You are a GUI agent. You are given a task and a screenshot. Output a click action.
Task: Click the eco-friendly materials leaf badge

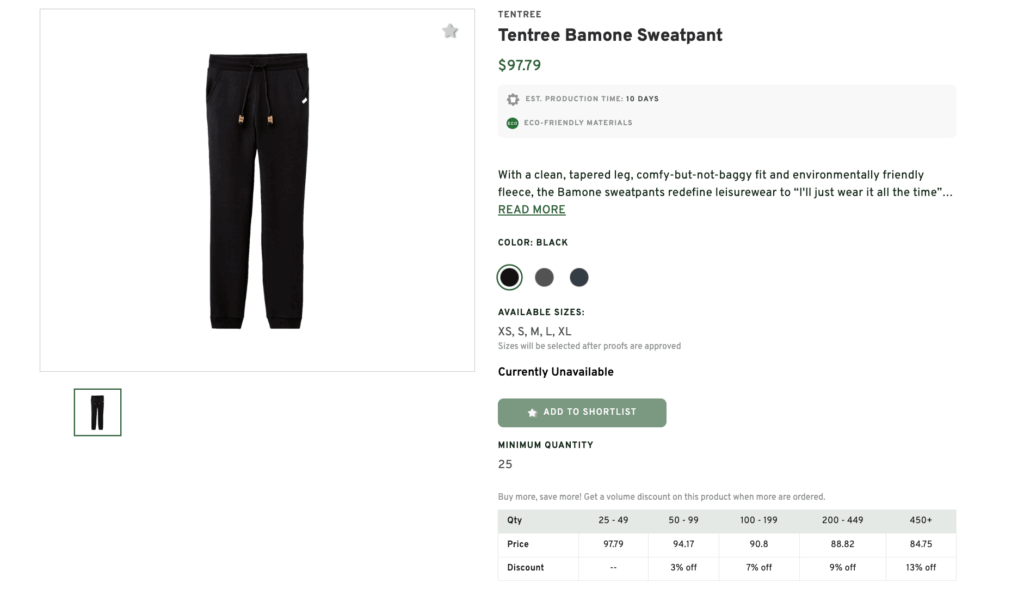point(512,123)
